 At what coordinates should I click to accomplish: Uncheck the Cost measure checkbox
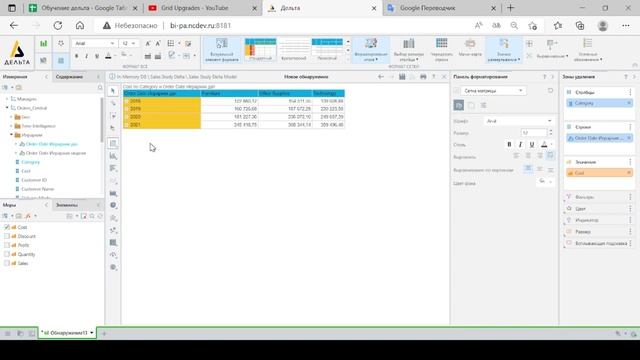(7, 227)
